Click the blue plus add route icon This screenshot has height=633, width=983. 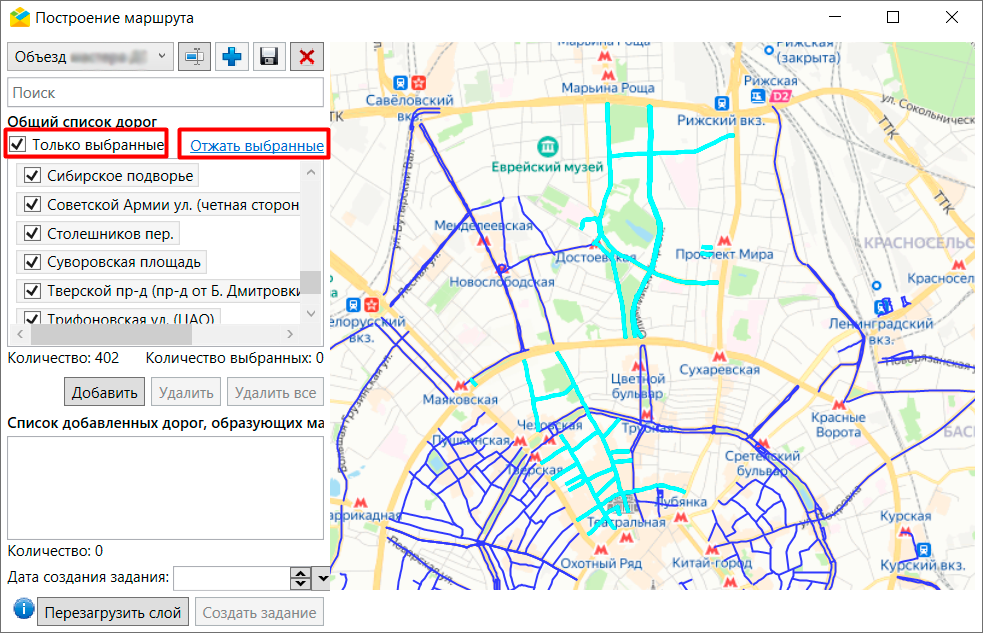click(231, 57)
